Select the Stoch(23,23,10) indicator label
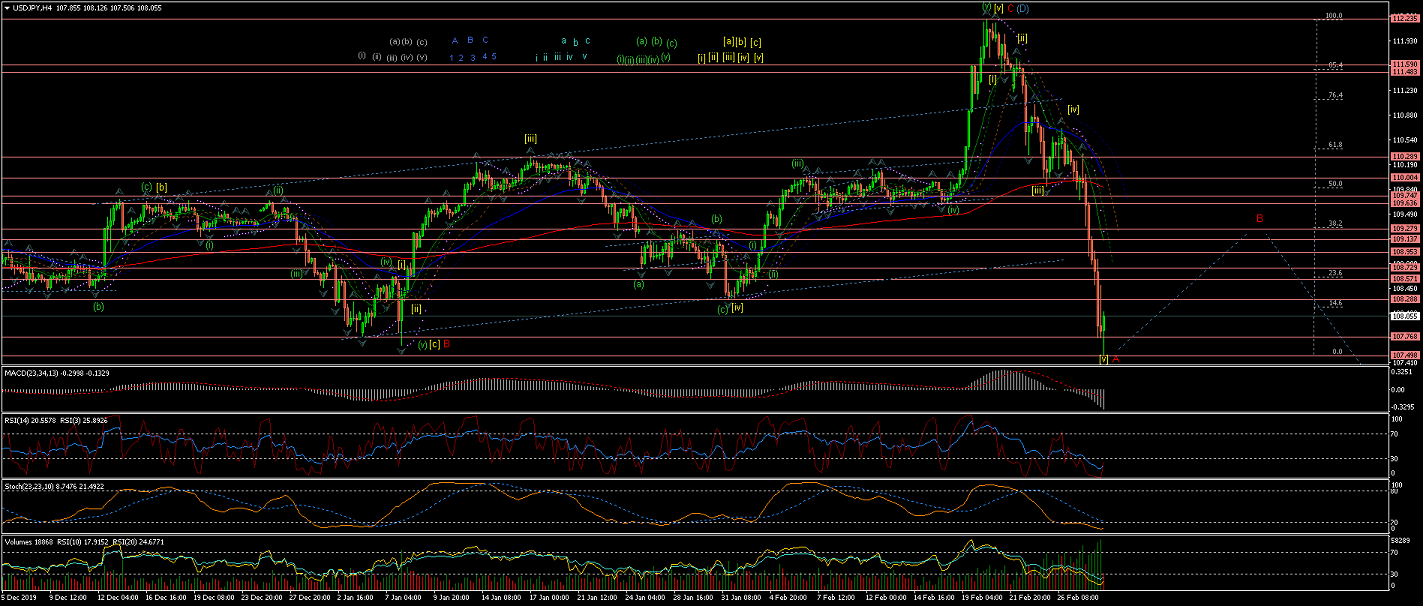 click(29, 486)
